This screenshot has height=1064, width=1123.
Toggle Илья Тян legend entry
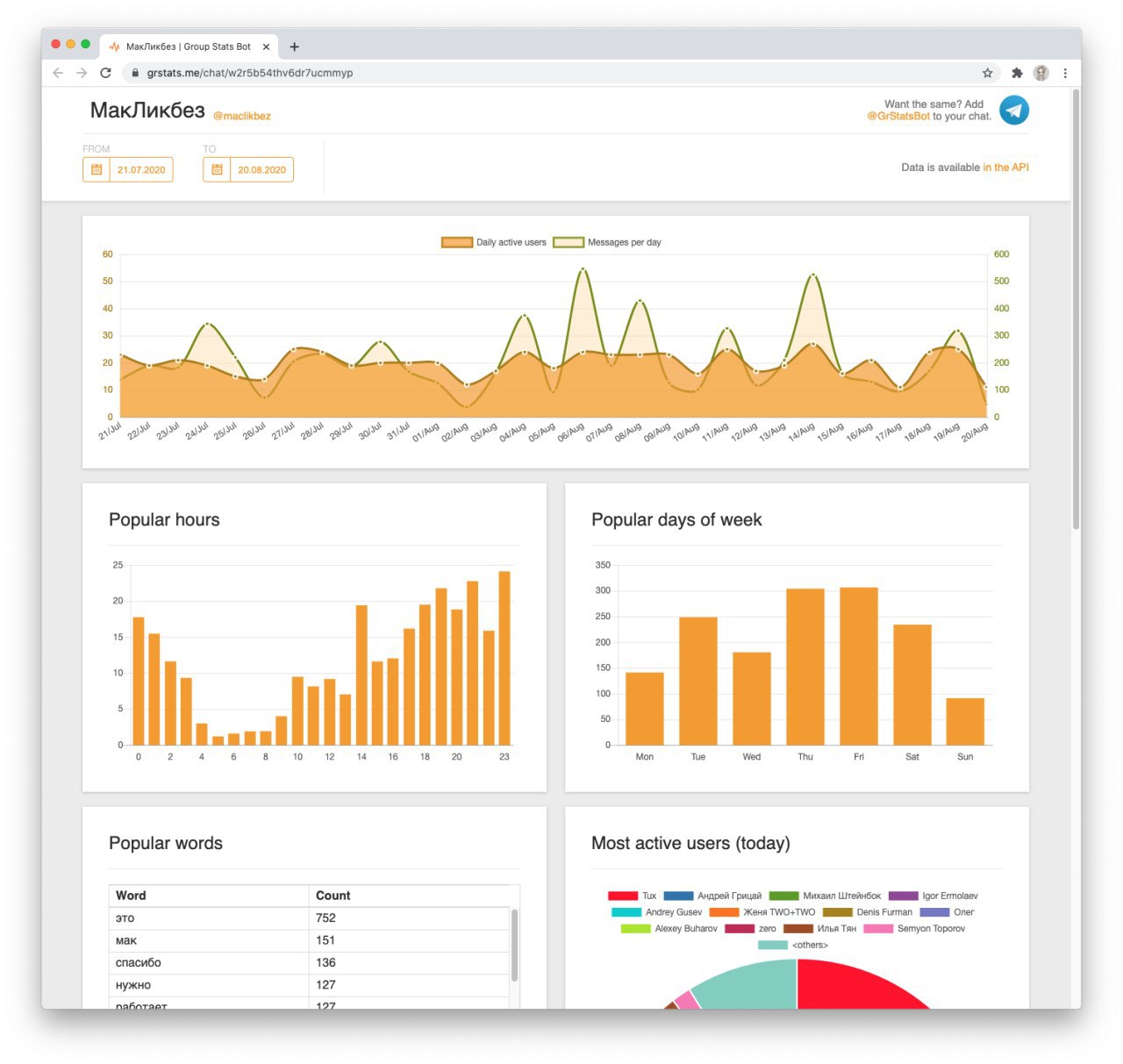[820, 928]
